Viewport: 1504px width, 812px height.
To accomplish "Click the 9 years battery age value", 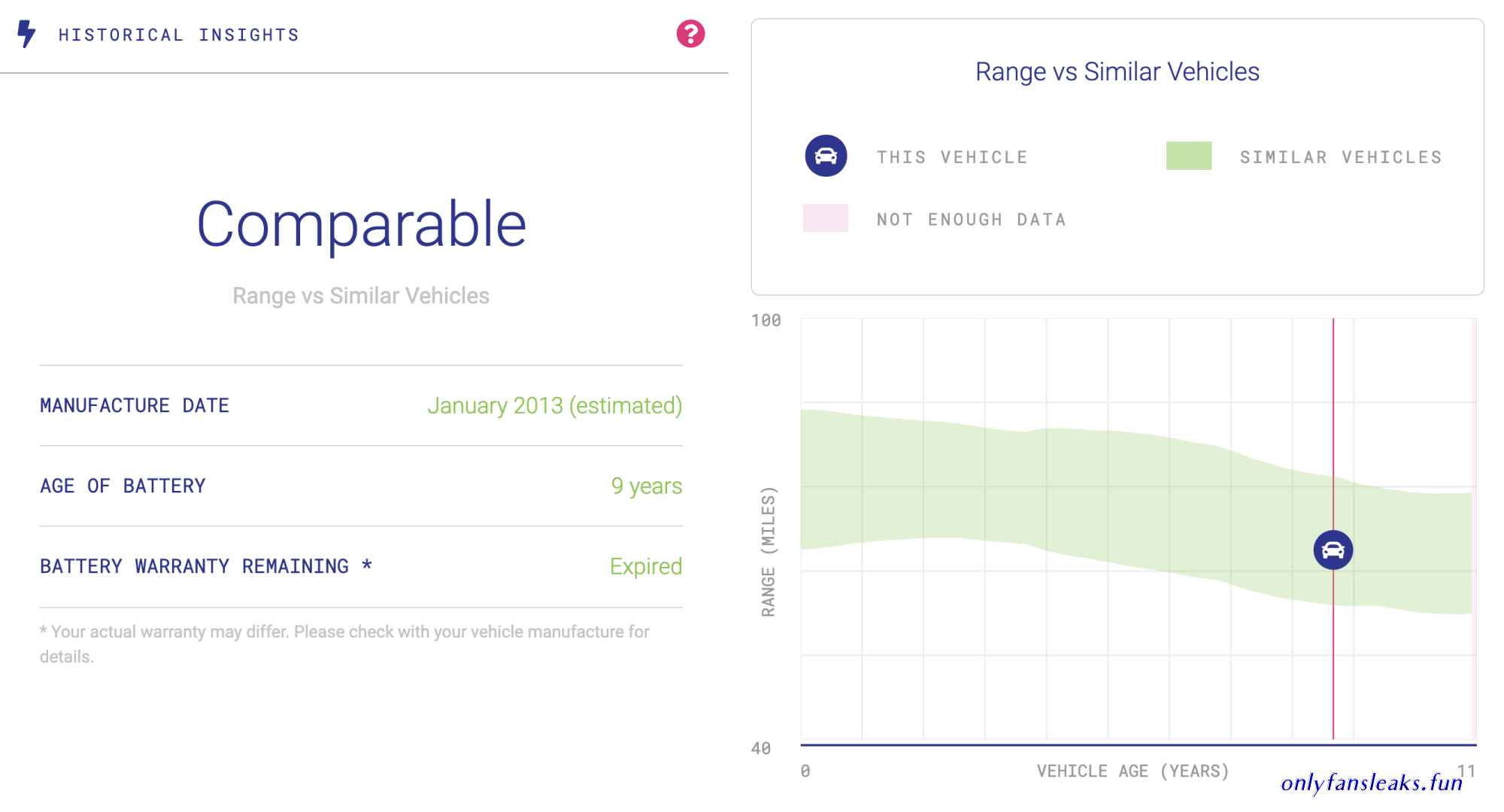I will [647, 486].
